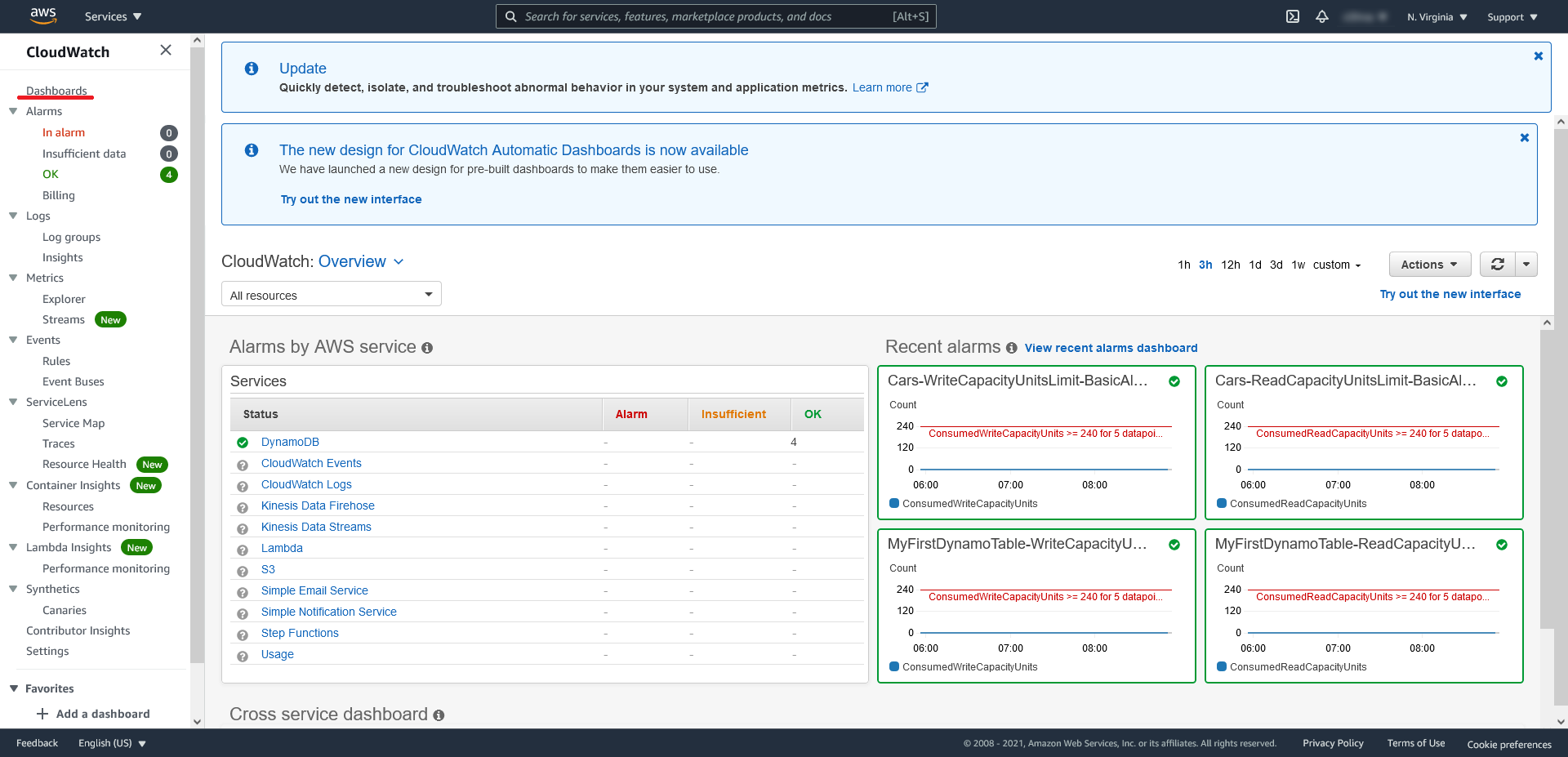
Task: Open Streams under Metrics
Action: tap(64, 319)
